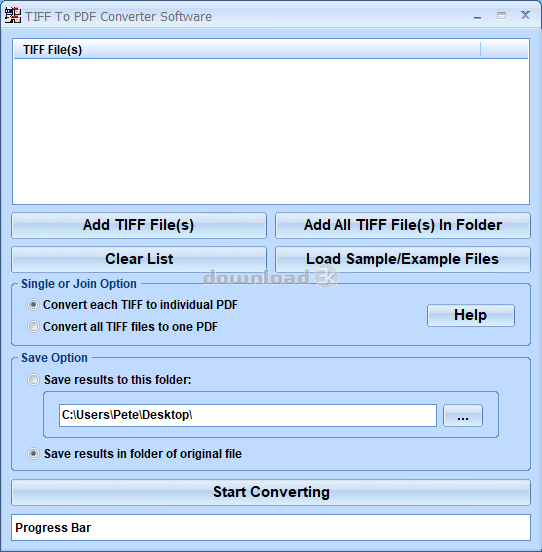This screenshot has height=552, width=542.
Task: Click the empty second column header
Action: (504, 49)
